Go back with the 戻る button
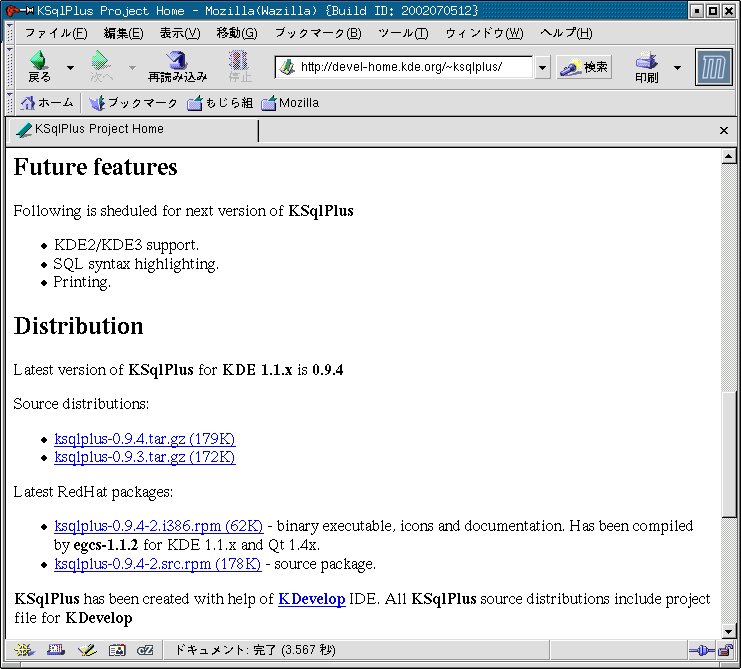 (x=39, y=67)
